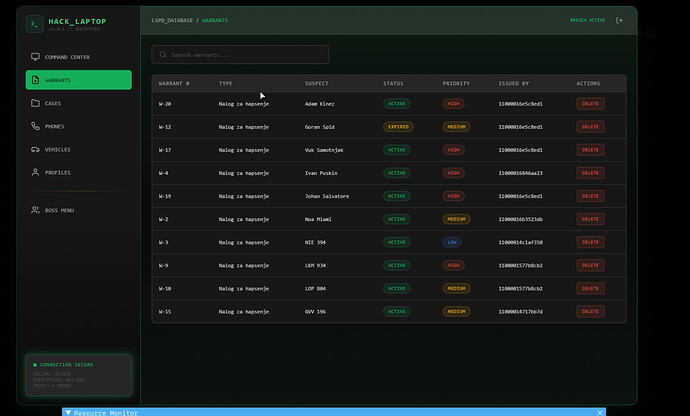Click the MEDIUM priority badge for W-2
690x416 pixels.
[456, 219]
